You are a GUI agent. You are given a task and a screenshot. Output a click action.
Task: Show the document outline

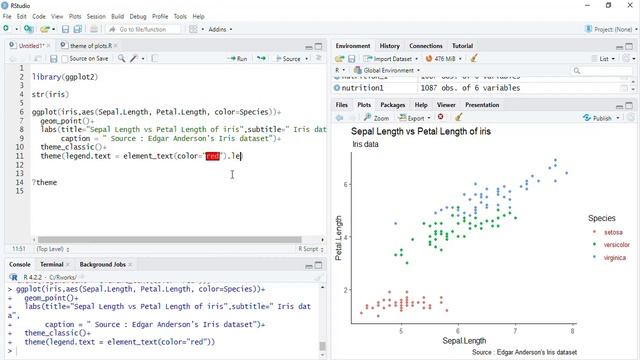click(319, 58)
